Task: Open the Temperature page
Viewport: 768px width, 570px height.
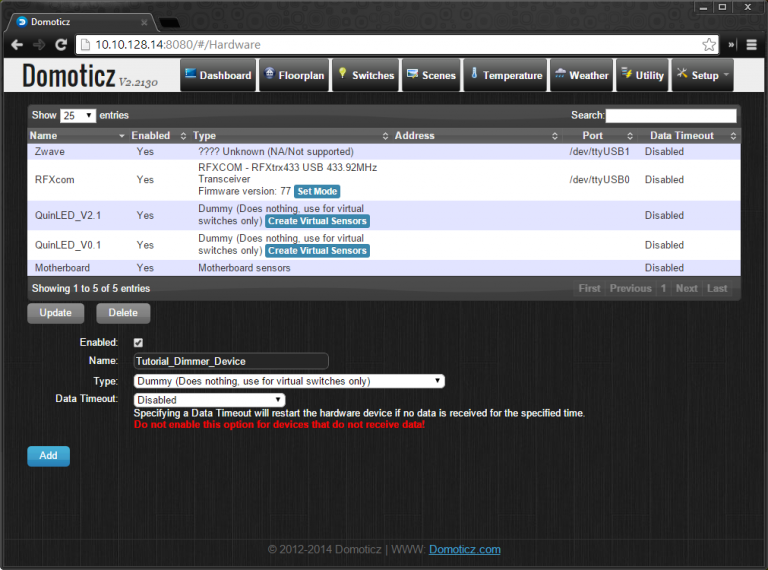Action: [505, 75]
